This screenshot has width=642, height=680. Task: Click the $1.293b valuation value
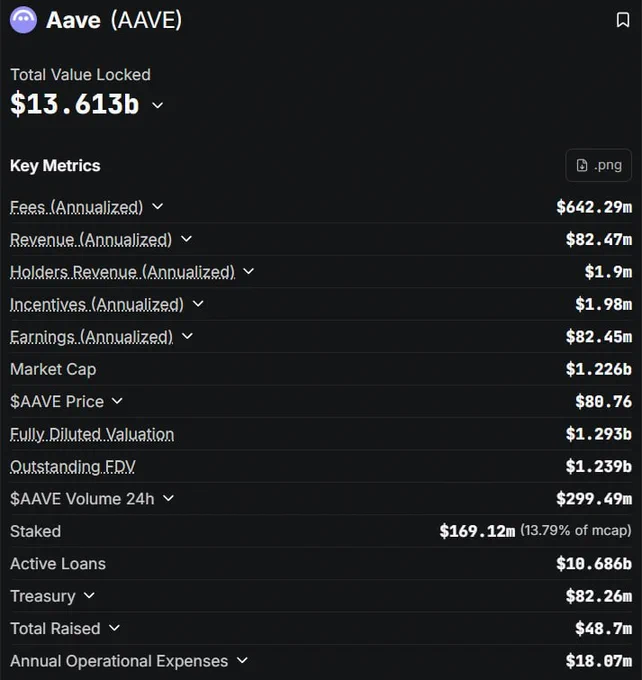(x=599, y=434)
